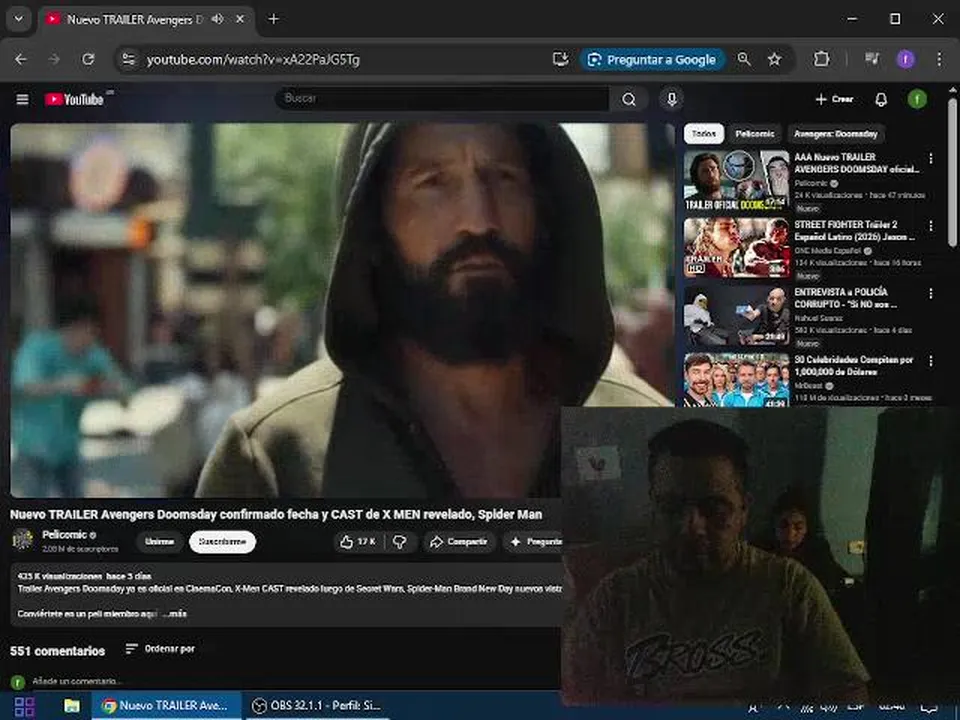Click the Añade un comentario field

pos(77,681)
